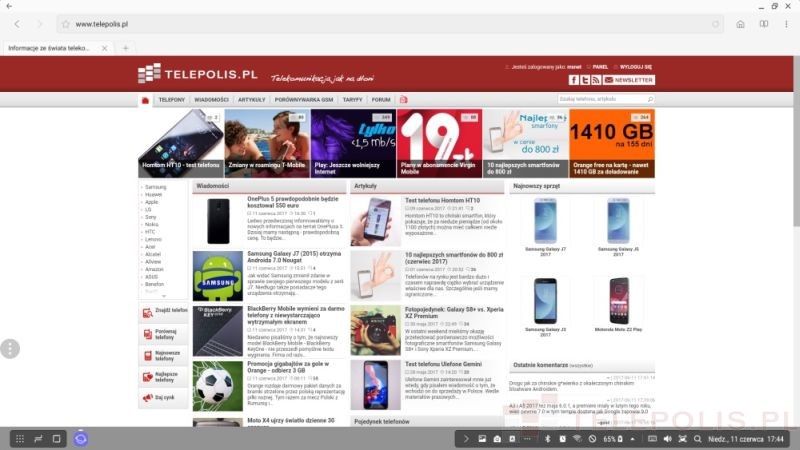Click the red RSS icon after FORUM
Screen dimensions: 800x450
404,99
